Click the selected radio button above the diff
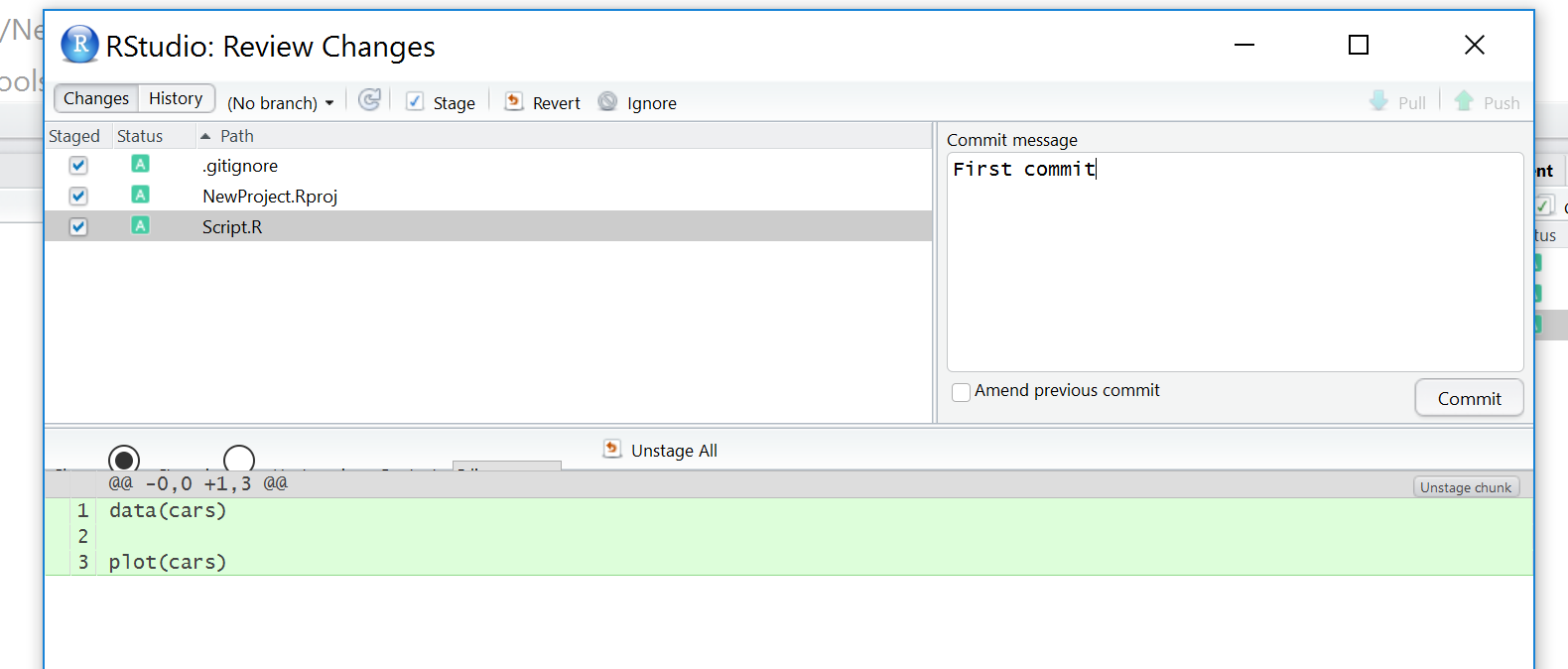The height and width of the screenshot is (669, 1568). coord(124,459)
